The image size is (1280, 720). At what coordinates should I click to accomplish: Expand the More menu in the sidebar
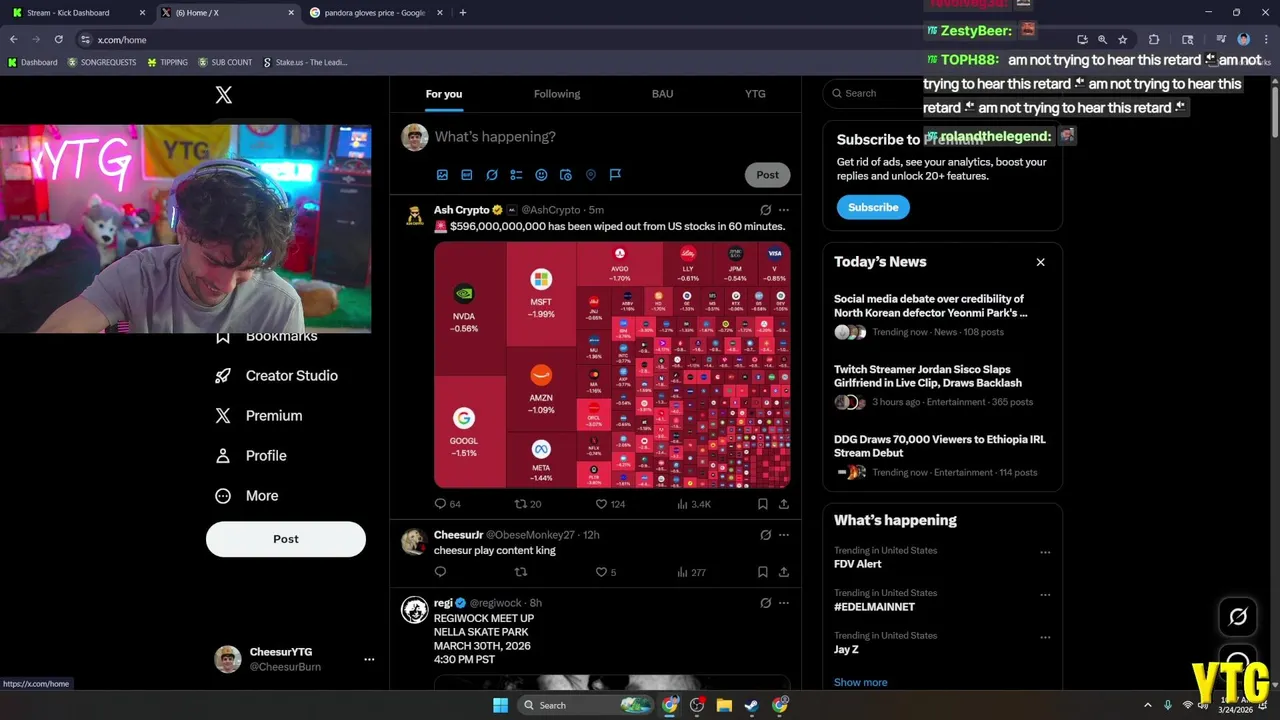tap(247, 496)
